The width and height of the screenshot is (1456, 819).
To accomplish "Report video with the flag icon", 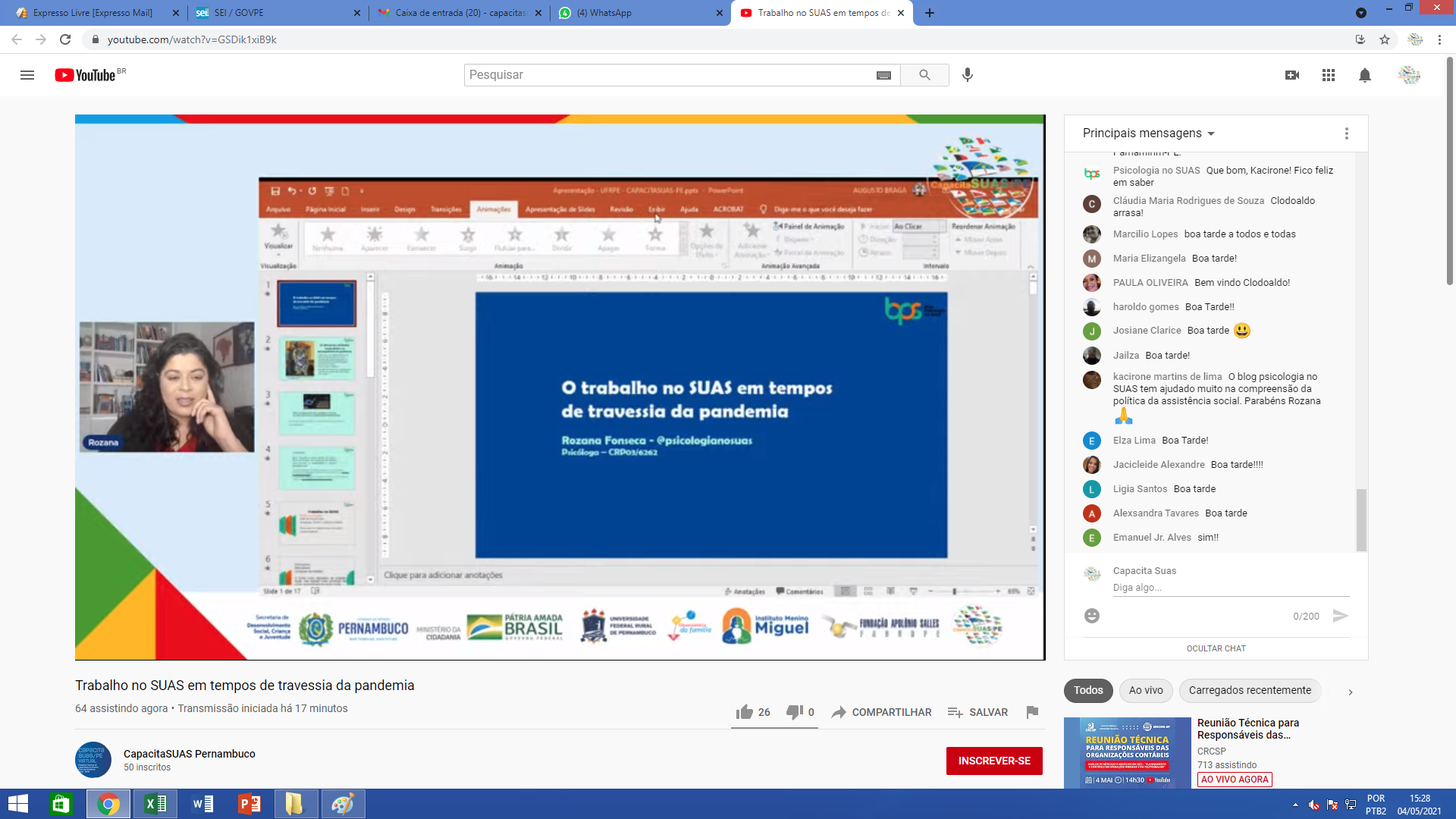I will (x=1032, y=712).
